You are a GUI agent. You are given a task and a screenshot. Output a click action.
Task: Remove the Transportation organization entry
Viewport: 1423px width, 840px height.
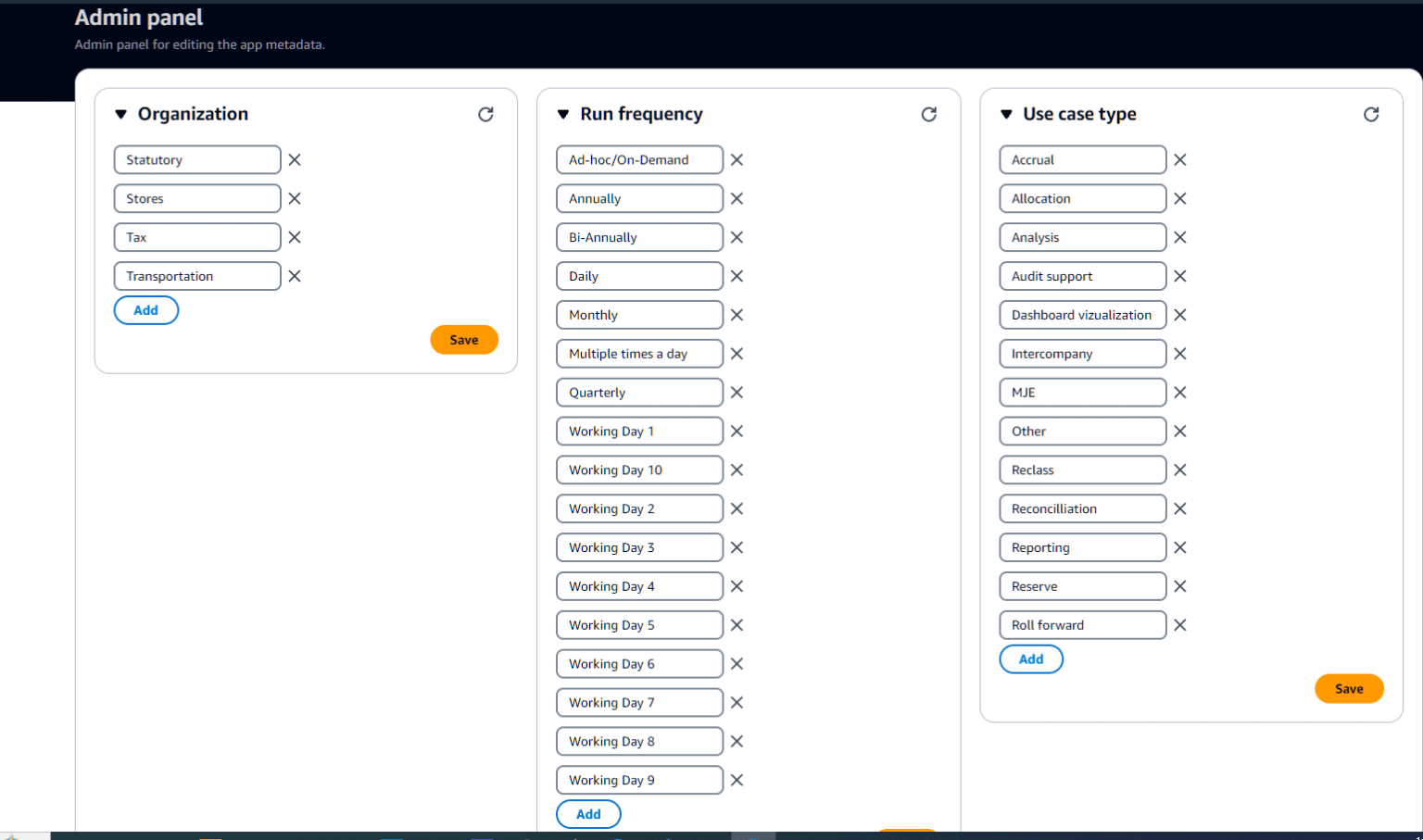click(295, 276)
